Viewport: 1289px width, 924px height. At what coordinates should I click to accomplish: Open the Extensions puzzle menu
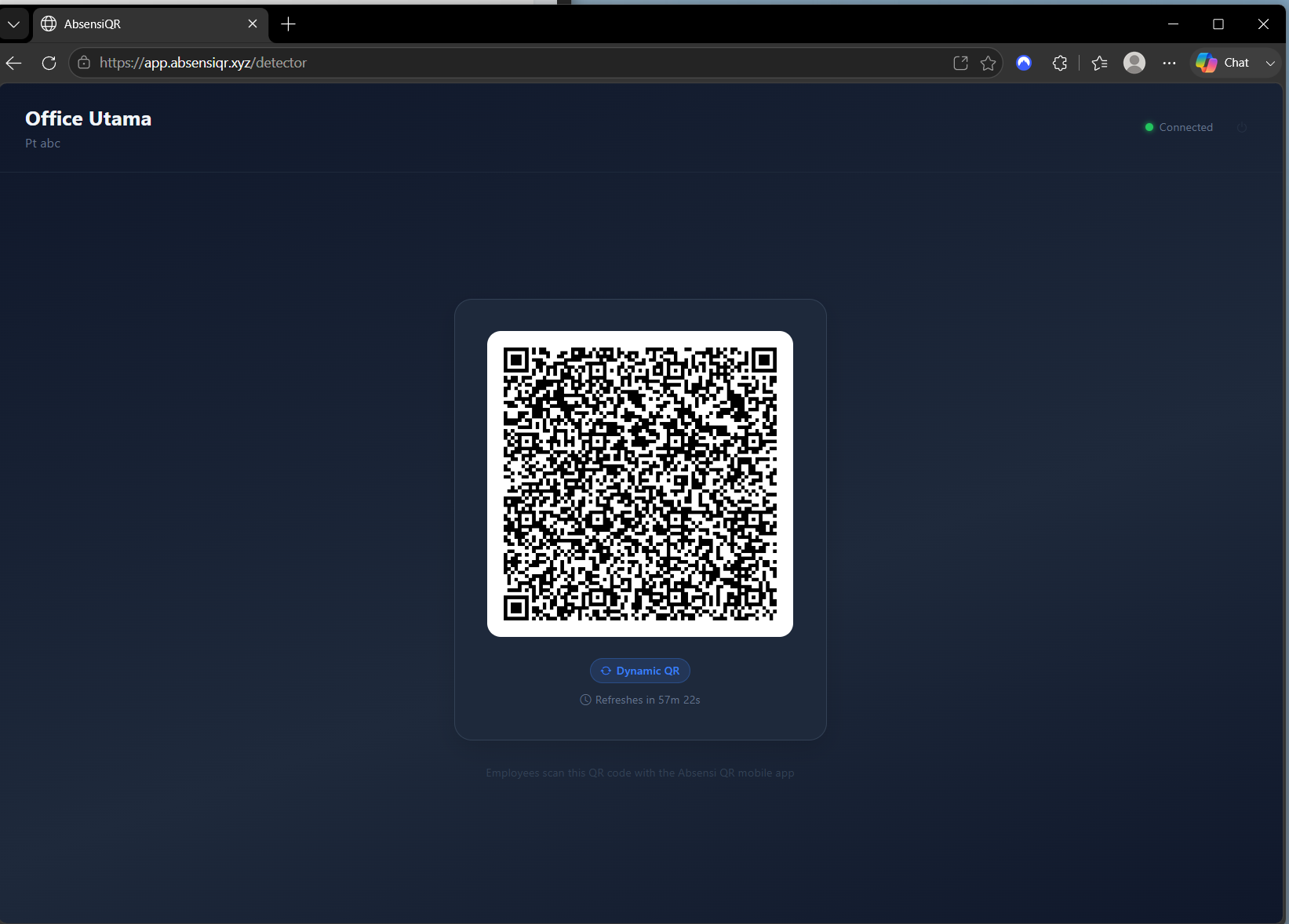(1060, 63)
